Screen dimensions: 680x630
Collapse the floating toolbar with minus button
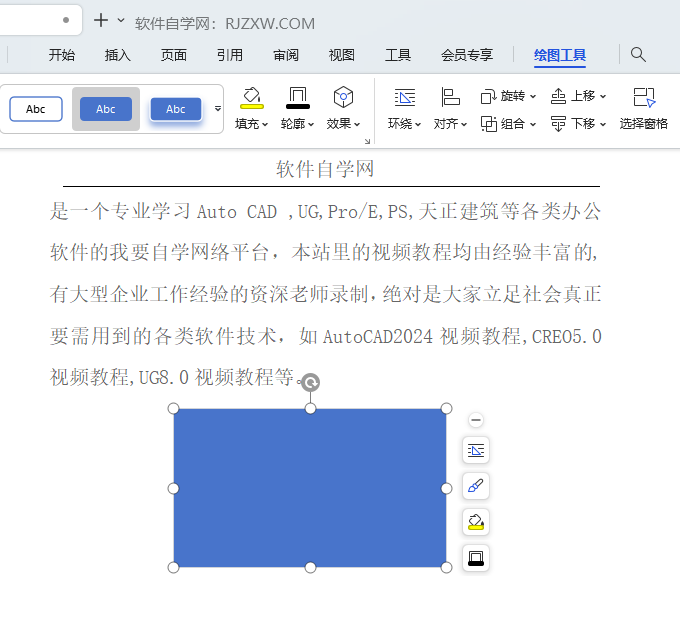pos(476,420)
